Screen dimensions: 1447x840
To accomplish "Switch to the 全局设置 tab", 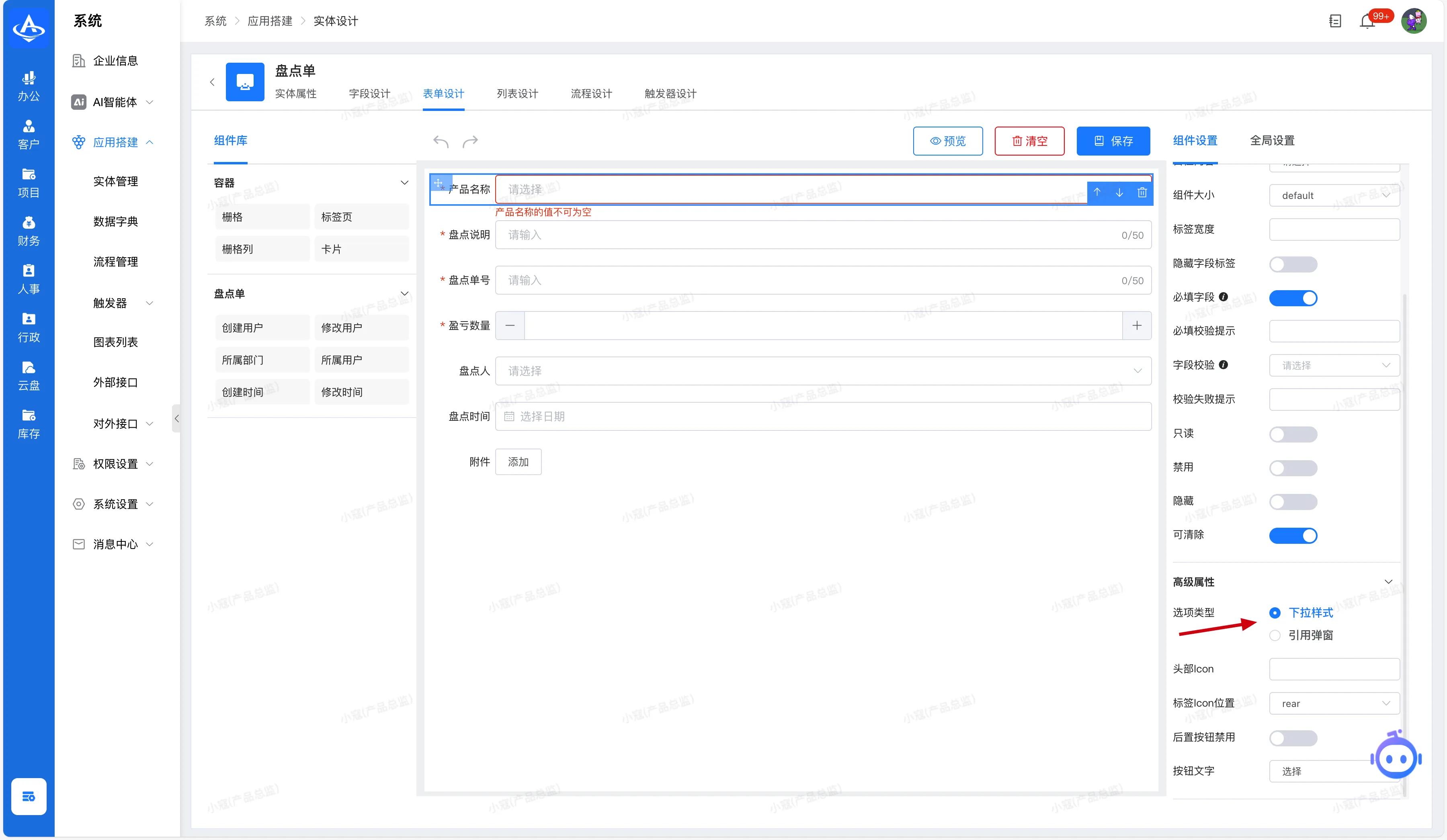I will pos(1272,141).
